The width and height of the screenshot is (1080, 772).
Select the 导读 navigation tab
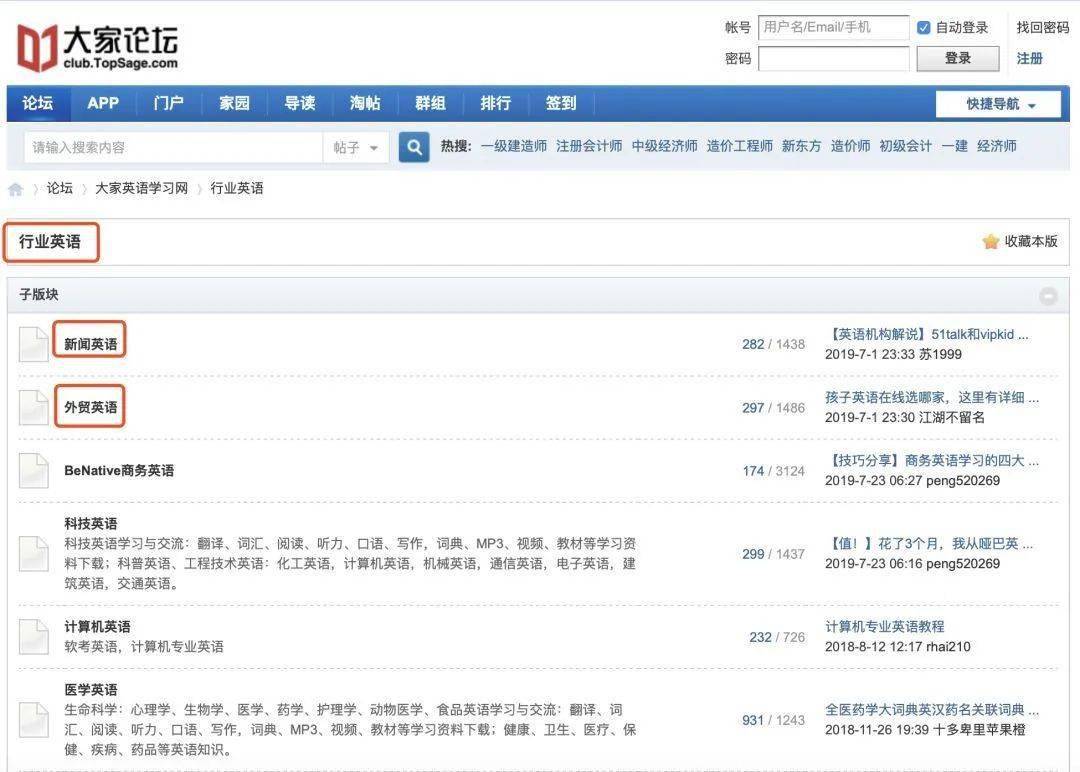(300, 103)
